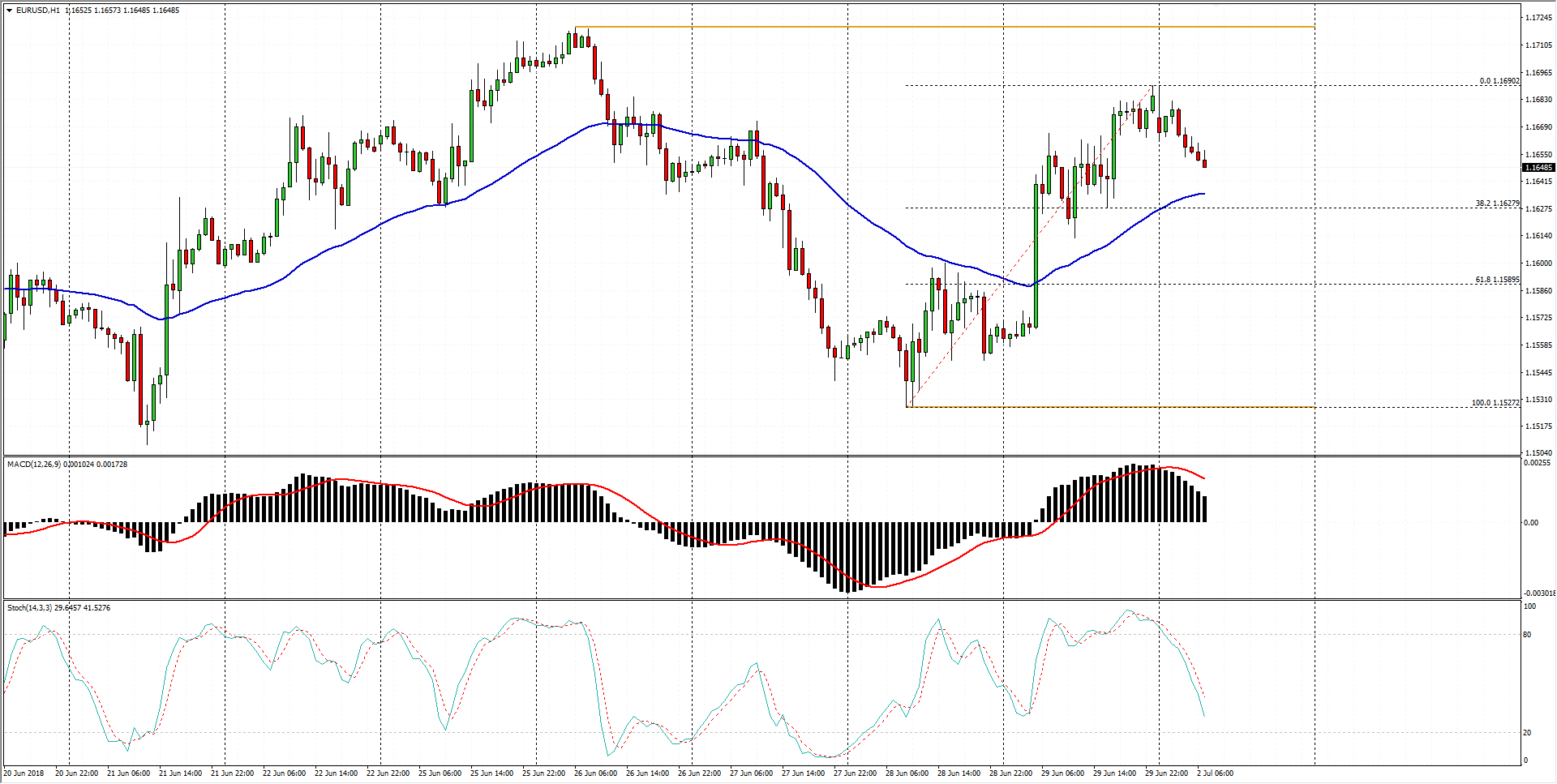Click the Fibonacci 100.0 level label
Image resolution: width=1557 pixels, height=784 pixels.
(x=1495, y=403)
